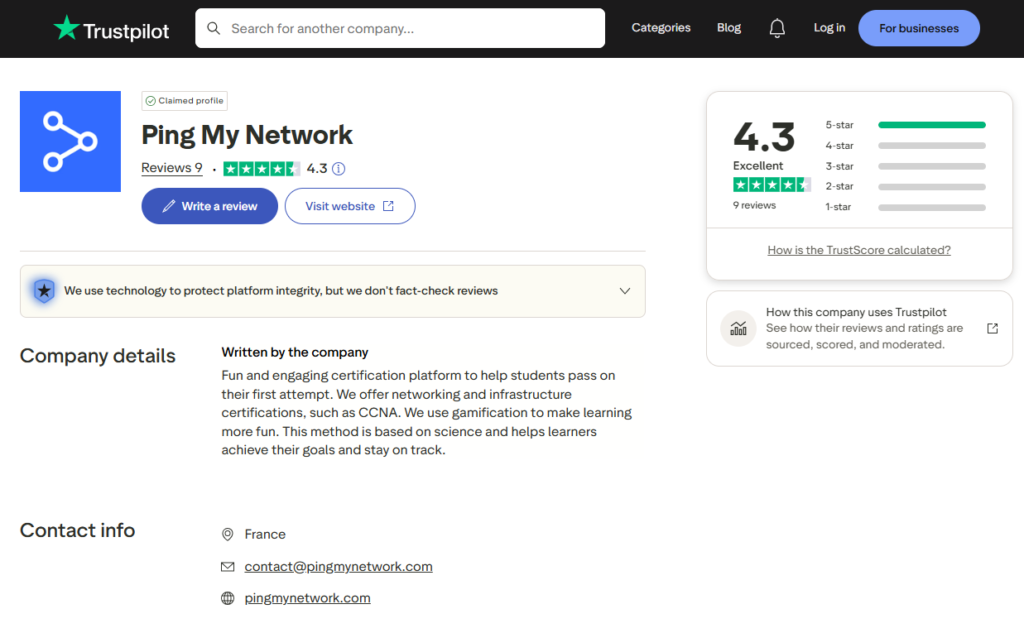Open the company reviews via Reviews 9
The width and height of the screenshot is (1024, 633).
click(171, 168)
